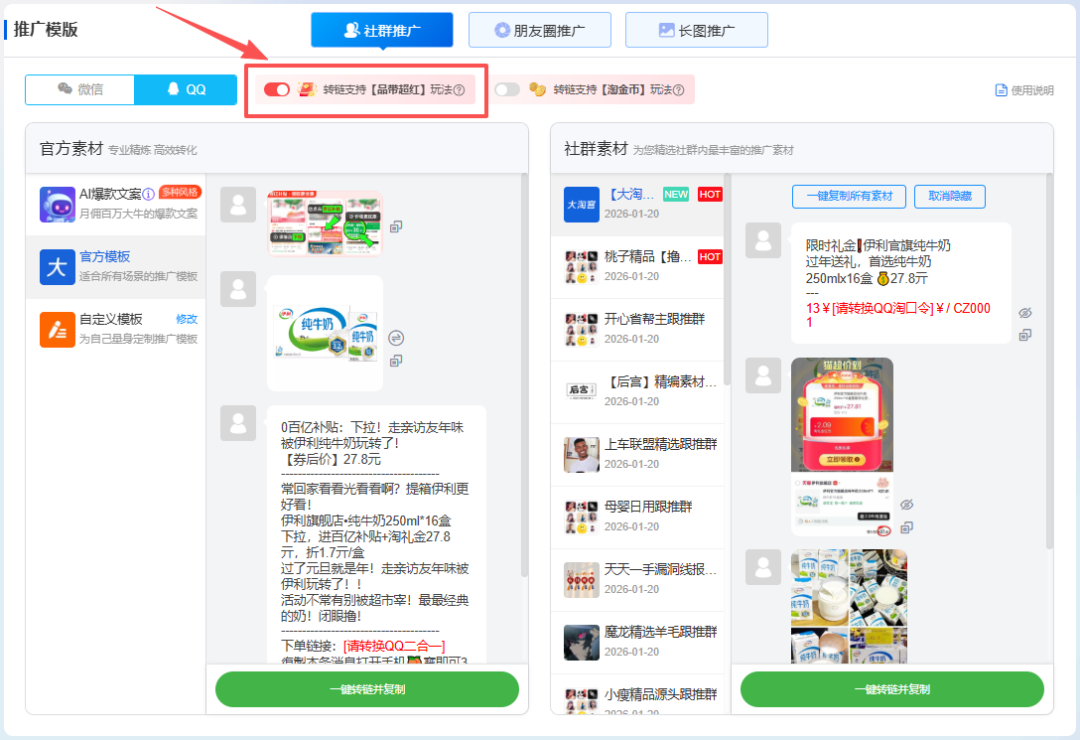Select 母婴日用跟推群 group
The height and width of the screenshot is (740, 1080).
tap(638, 517)
